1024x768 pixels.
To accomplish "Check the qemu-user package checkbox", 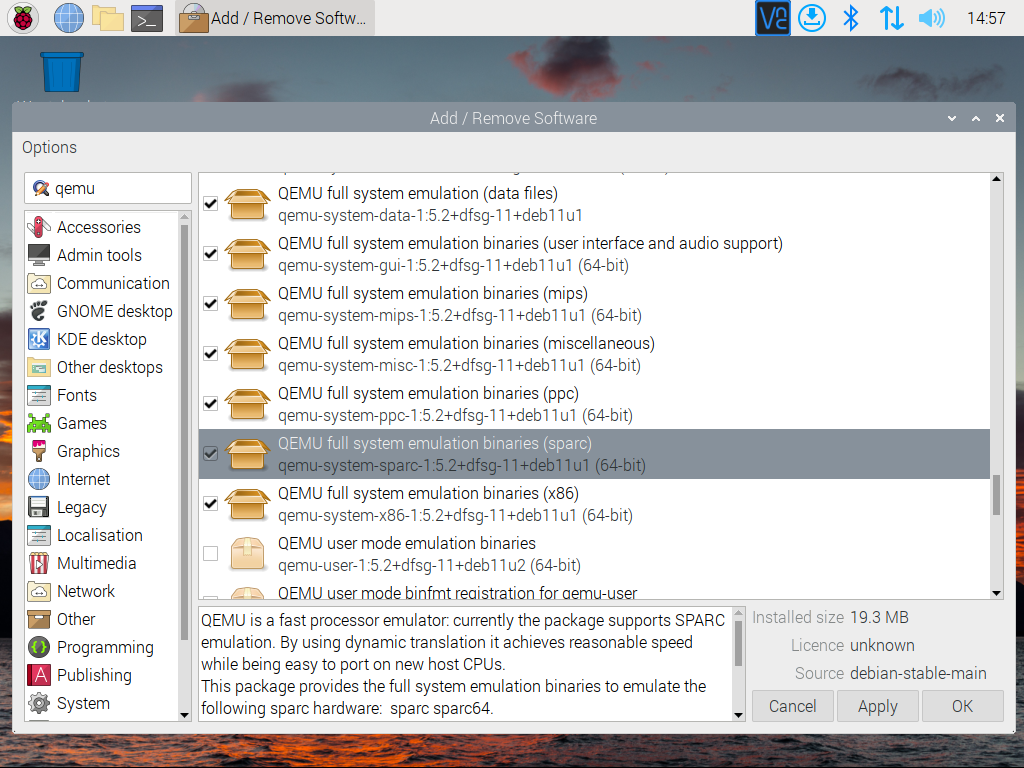I will [210, 554].
